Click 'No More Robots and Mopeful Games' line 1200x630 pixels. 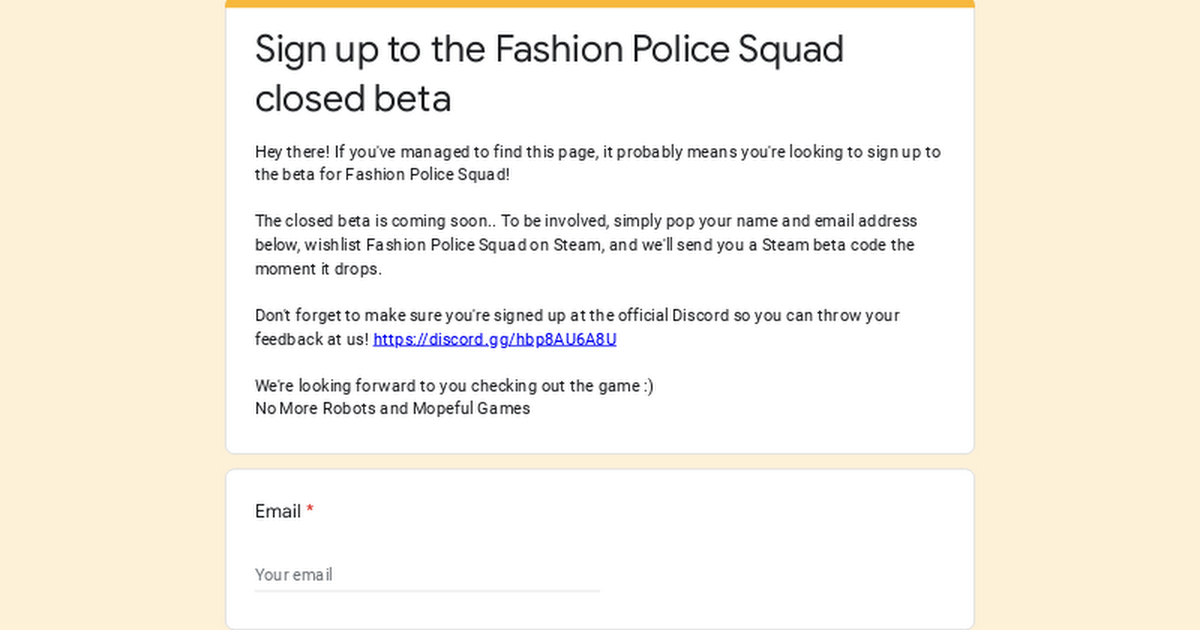click(392, 409)
